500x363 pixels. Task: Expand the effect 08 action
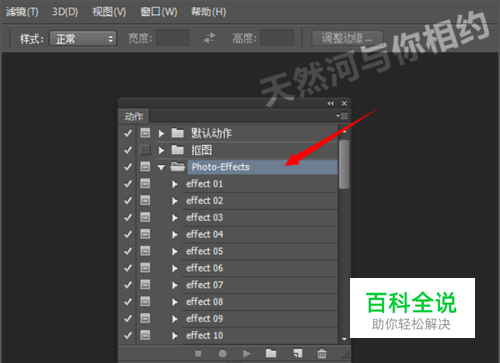click(x=175, y=302)
